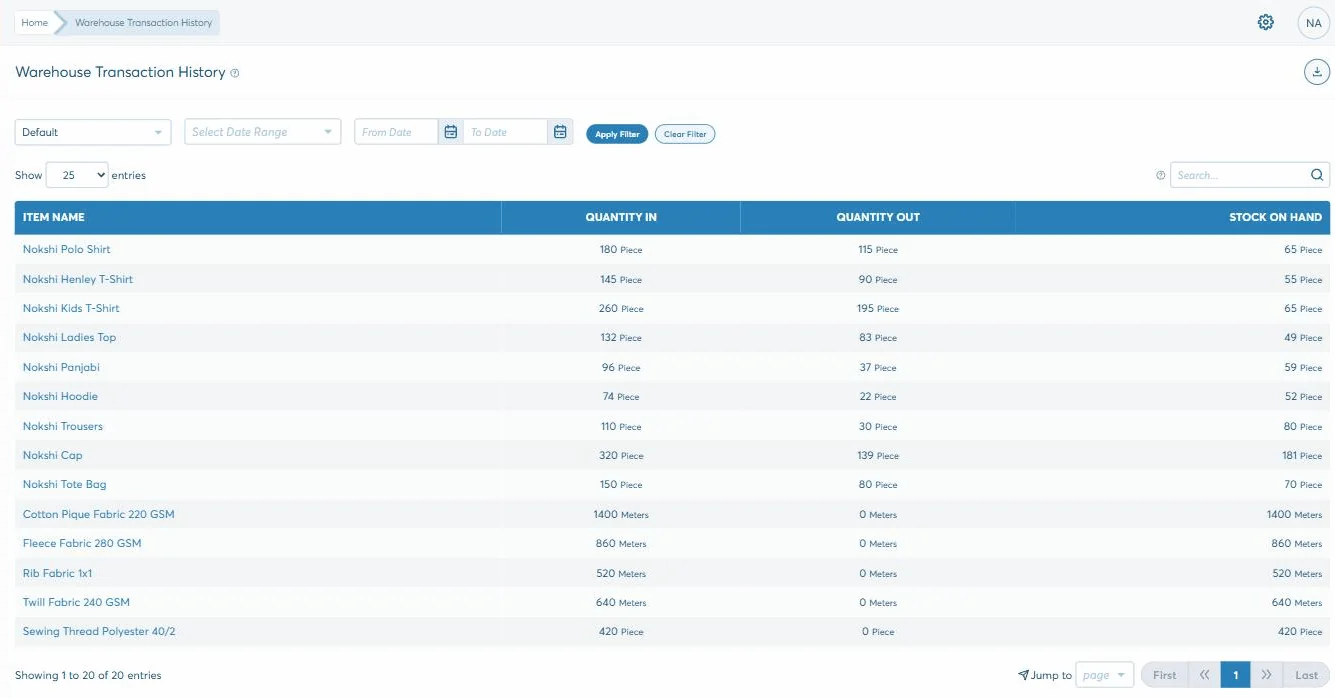Screen dimensions: 1335x698
Task: Click the Clear Filter button
Action: (x=685, y=134)
